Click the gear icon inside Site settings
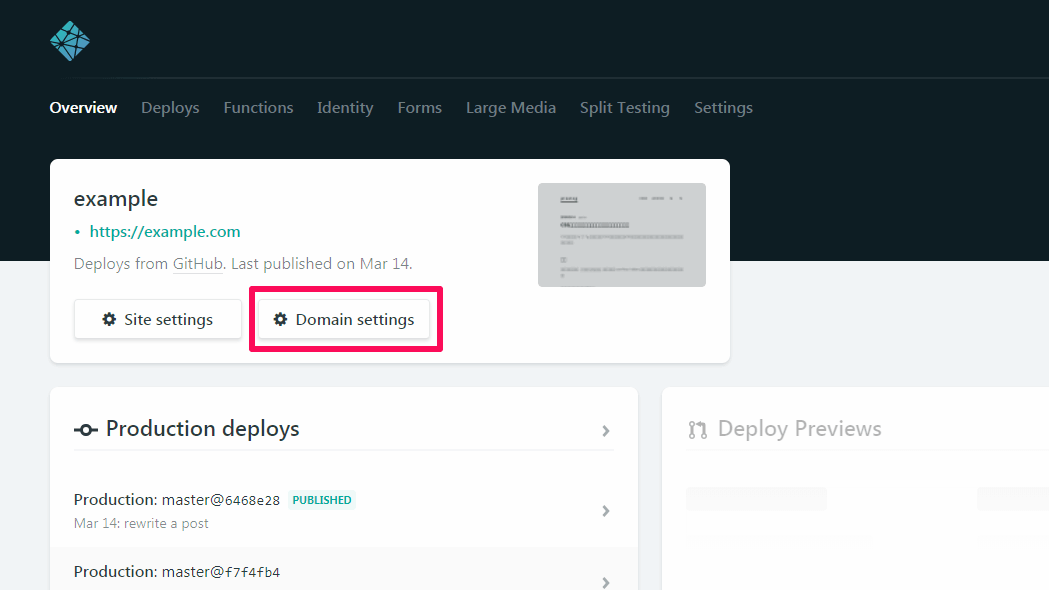 109,319
